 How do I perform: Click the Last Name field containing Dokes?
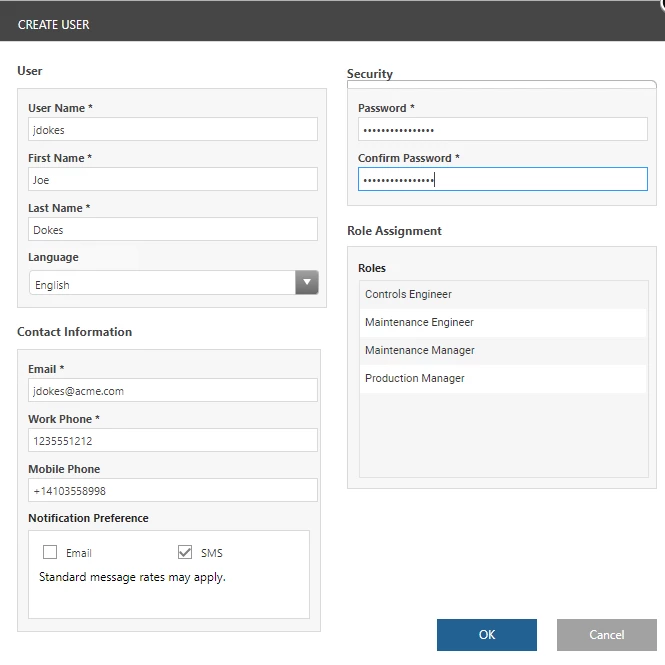173,229
